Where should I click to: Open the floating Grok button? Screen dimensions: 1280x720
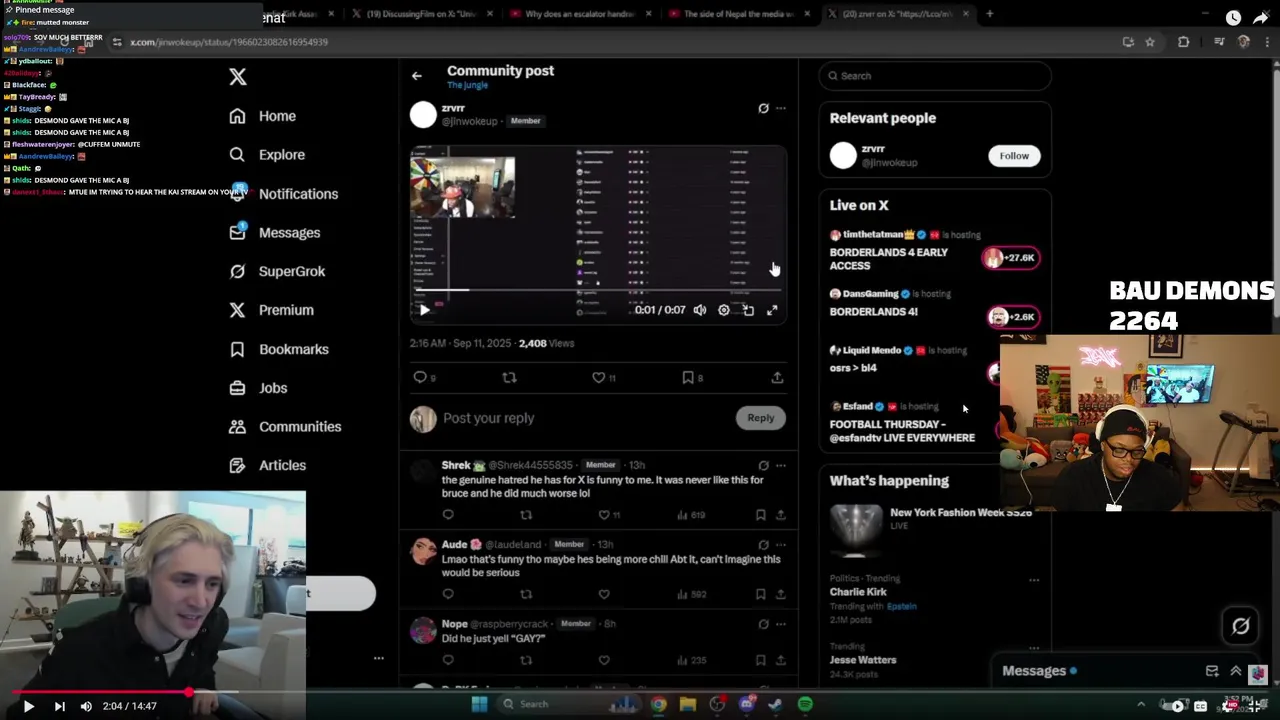[1241, 626]
